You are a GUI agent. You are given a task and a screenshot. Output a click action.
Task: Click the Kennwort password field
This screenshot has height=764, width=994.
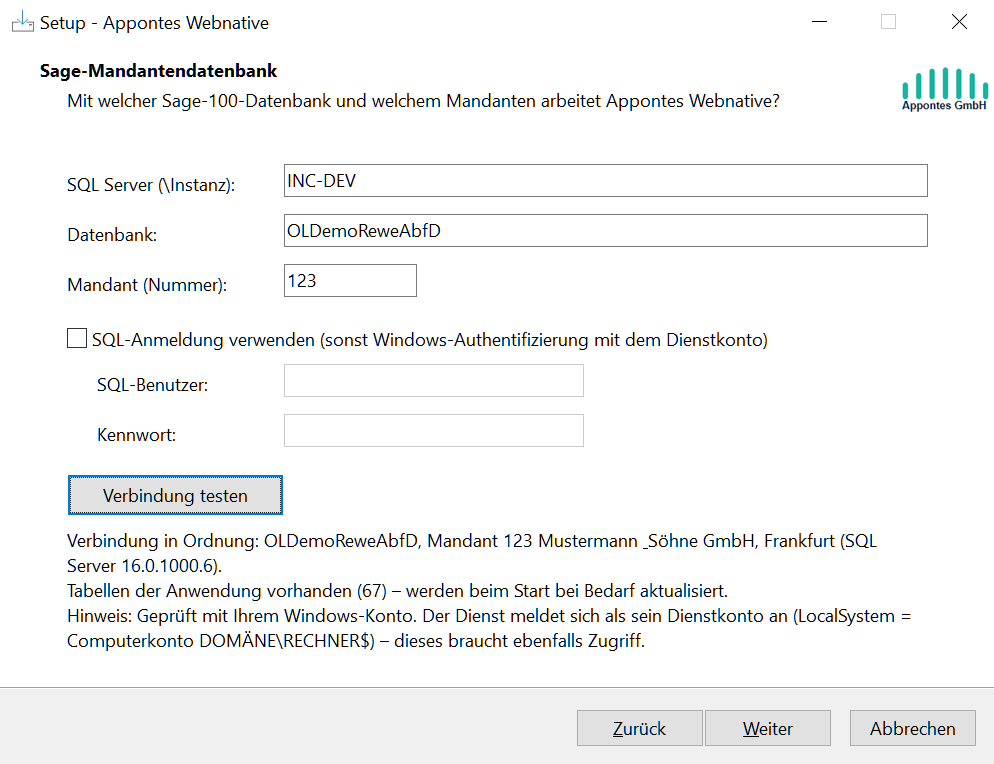434,431
